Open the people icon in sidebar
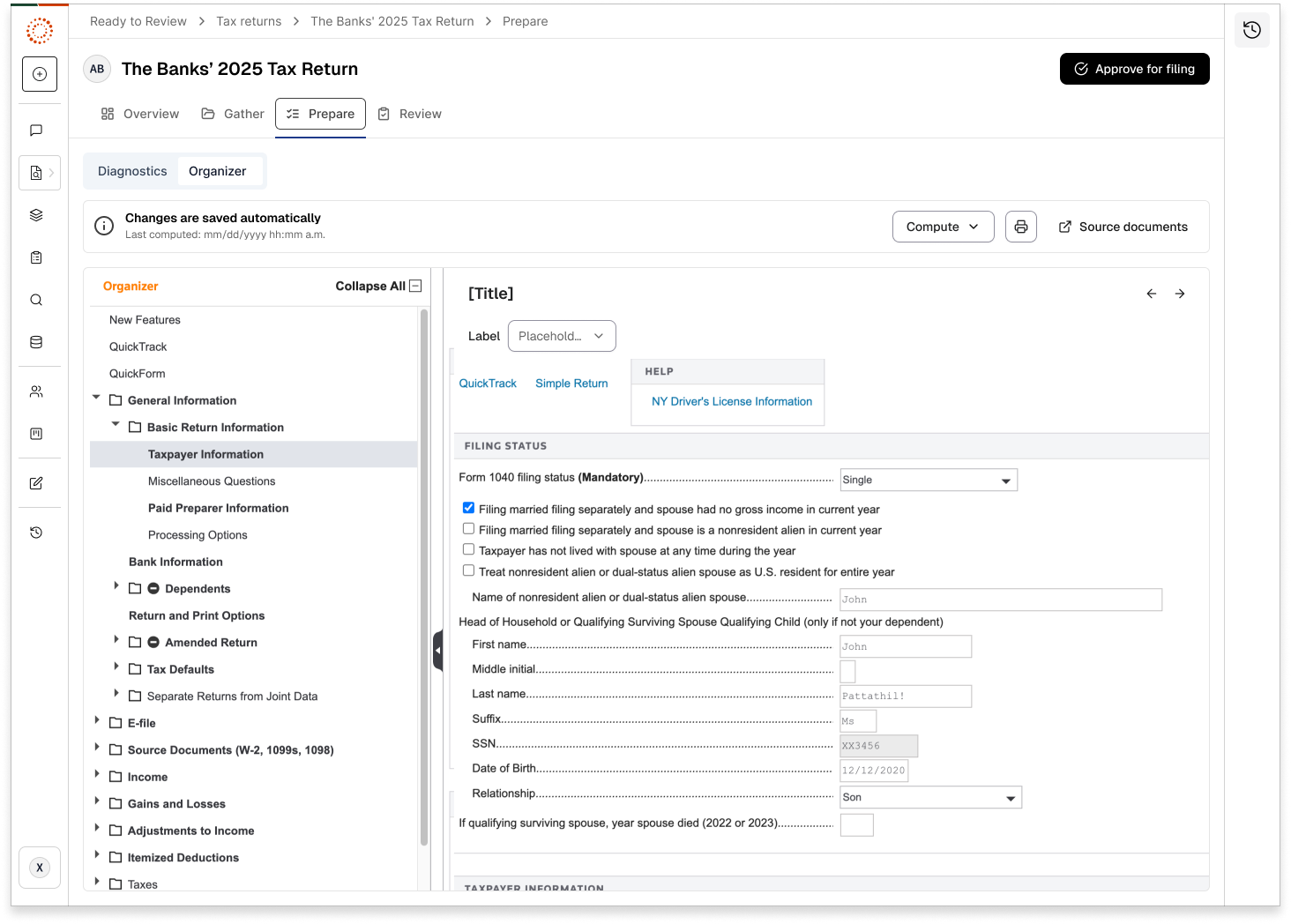 tap(36, 391)
